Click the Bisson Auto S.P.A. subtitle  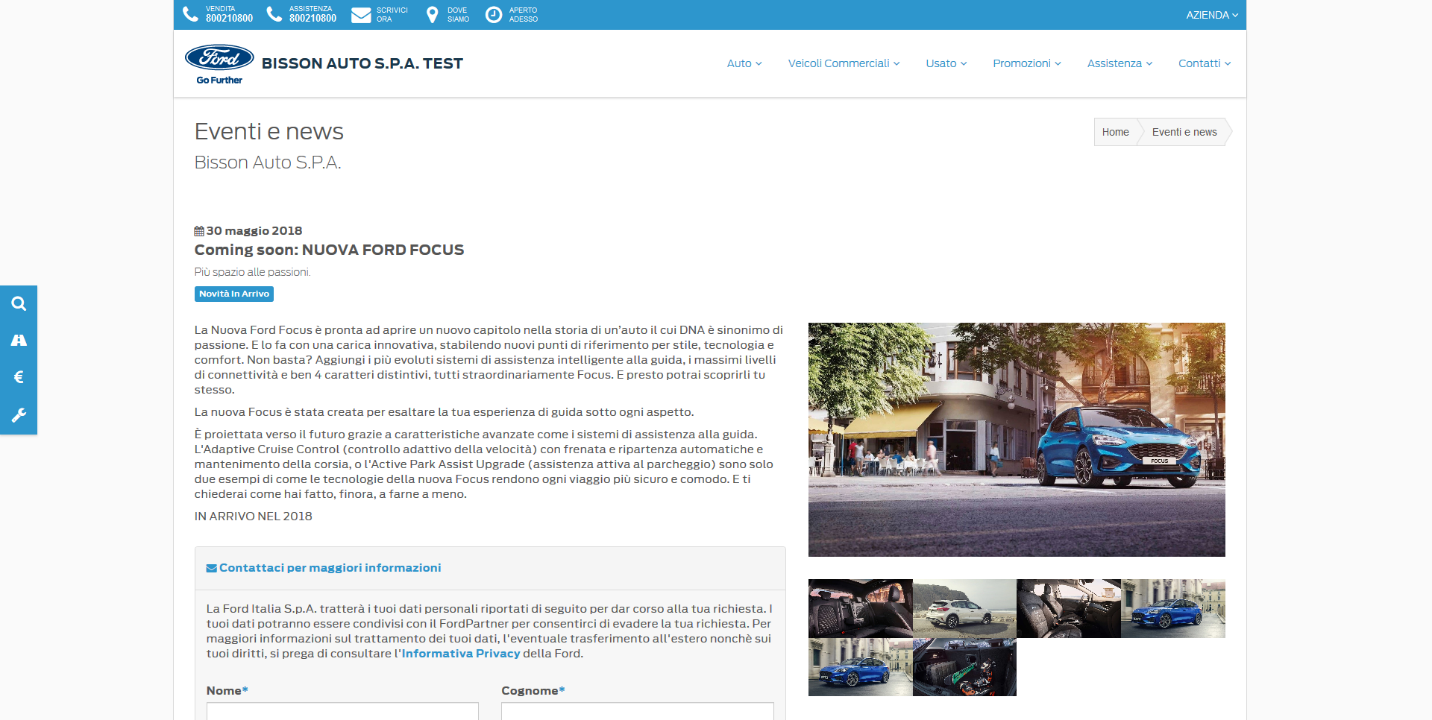(267, 162)
